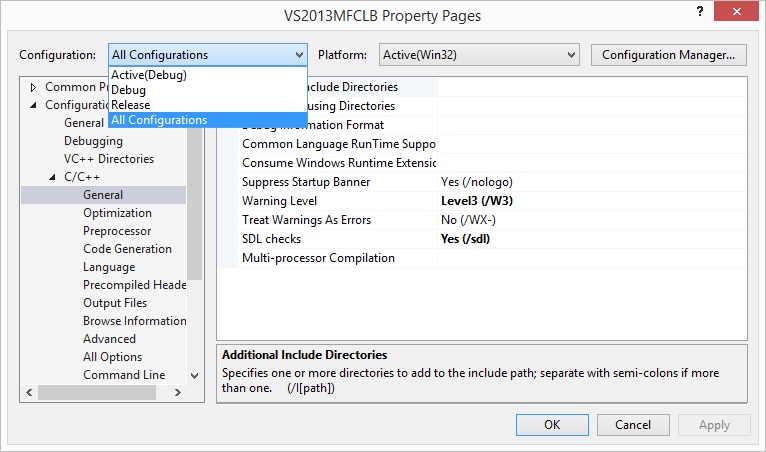Collapse the C/C++ tree node
The width and height of the screenshot is (766, 452).
point(52,177)
